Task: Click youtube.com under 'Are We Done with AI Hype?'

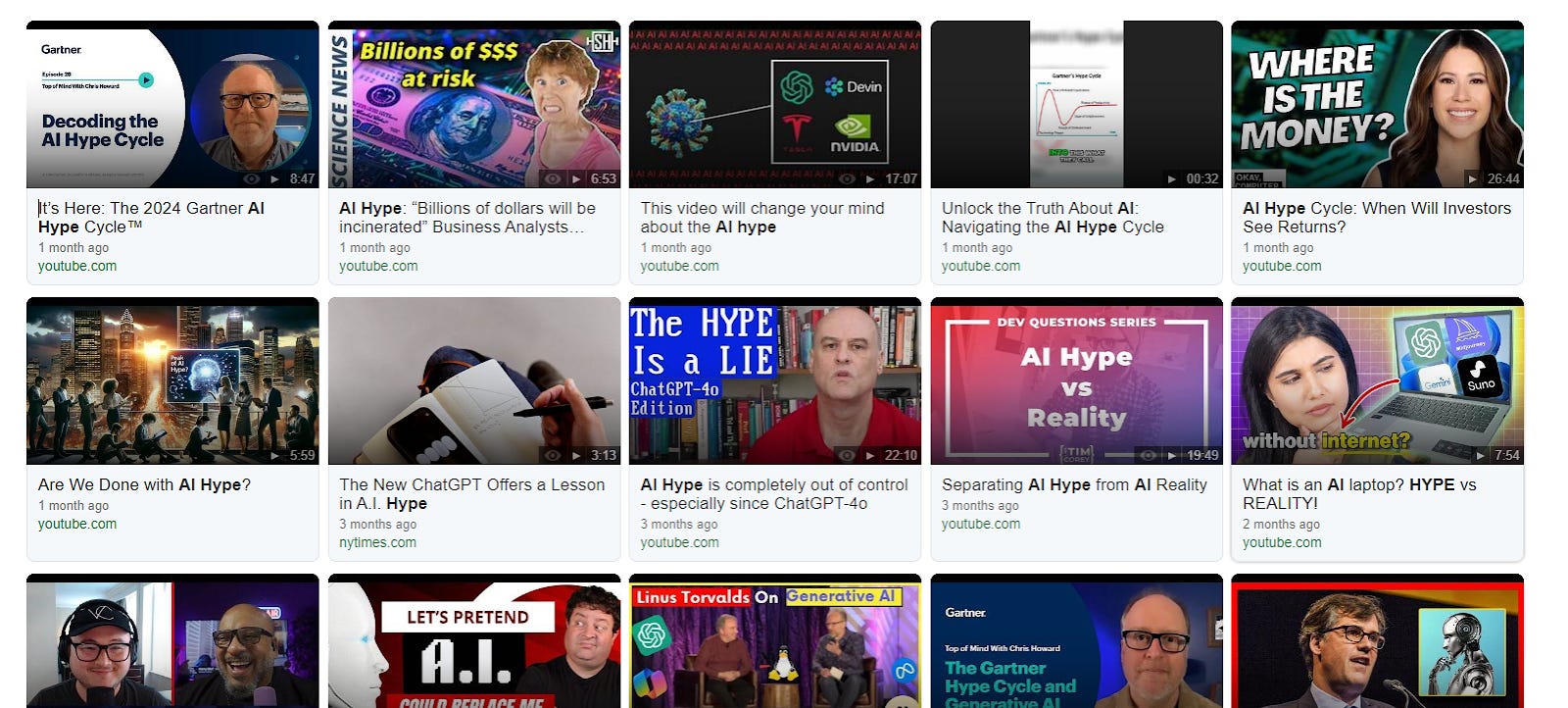Action: click(x=77, y=524)
